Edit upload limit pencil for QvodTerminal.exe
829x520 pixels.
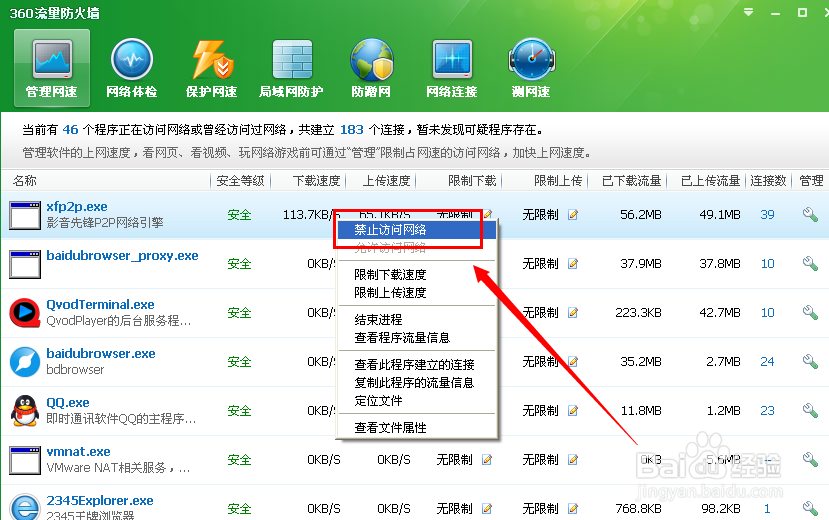click(x=573, y=312)
